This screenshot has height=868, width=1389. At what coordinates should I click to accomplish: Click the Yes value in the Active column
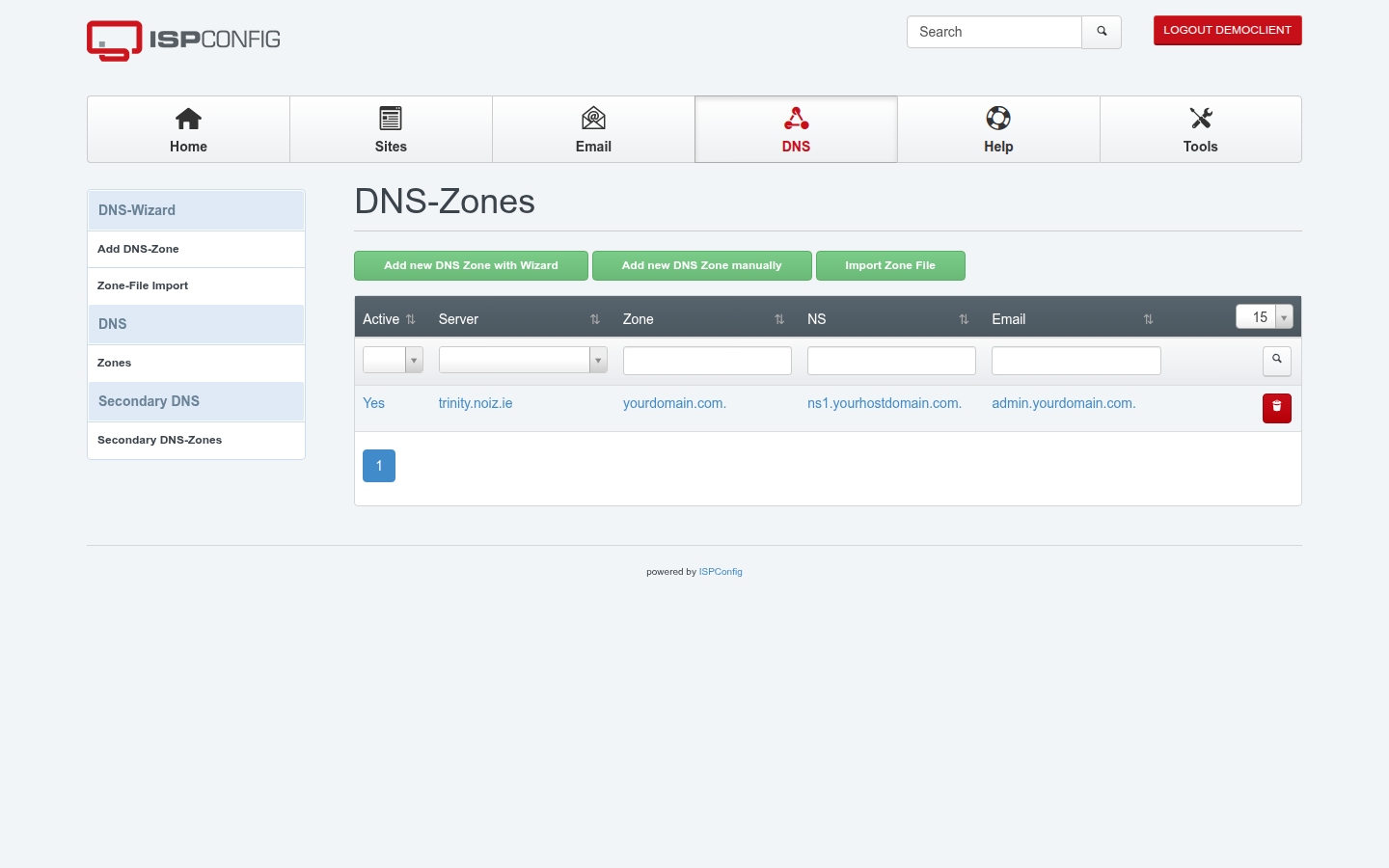click(x=373, y=403)
